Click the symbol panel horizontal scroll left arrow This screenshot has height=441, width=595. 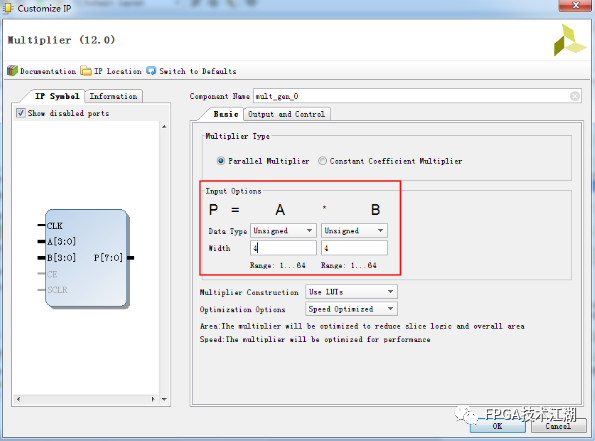coord(18,399)
